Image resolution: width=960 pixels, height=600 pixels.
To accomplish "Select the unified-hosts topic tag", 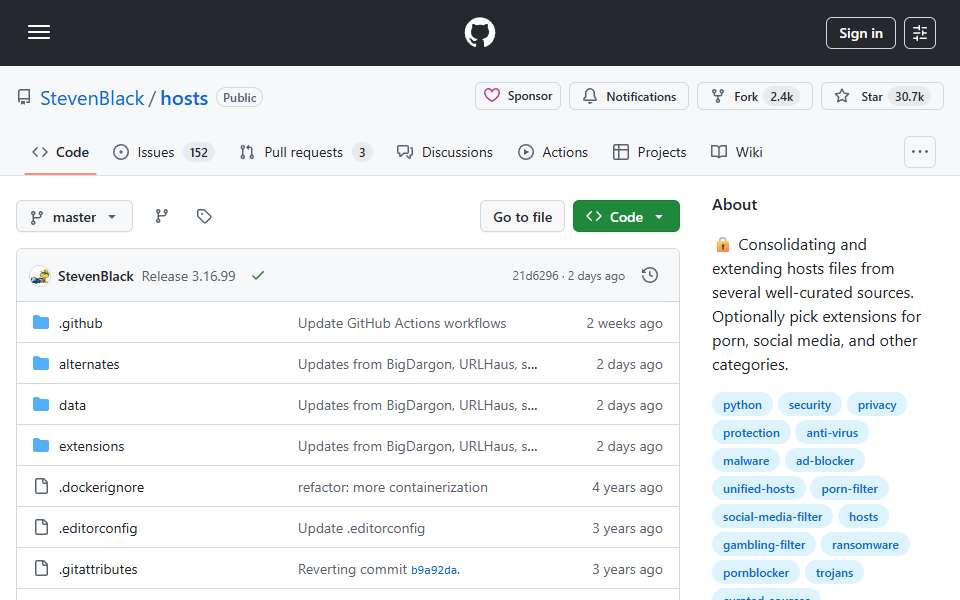I will click(x=759, y=489).
